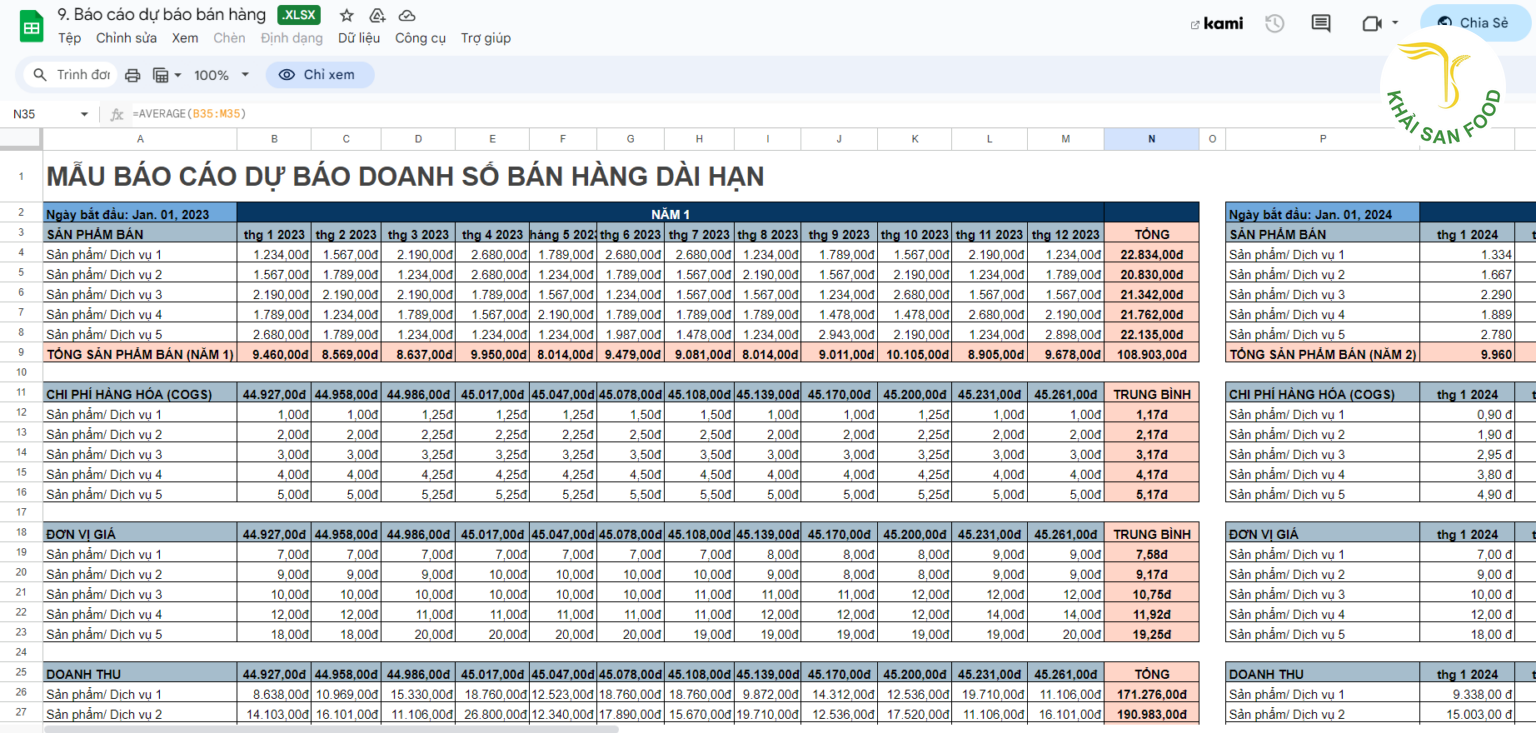Click the thg 1 2023 column heading cell
Viewport: 1536px width, 733px height.
(x=274, y=234)
